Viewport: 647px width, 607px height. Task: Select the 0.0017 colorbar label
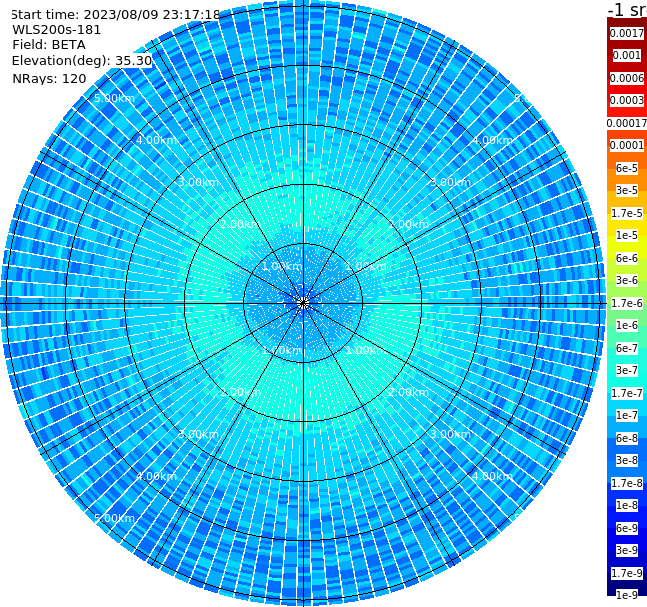627,33
